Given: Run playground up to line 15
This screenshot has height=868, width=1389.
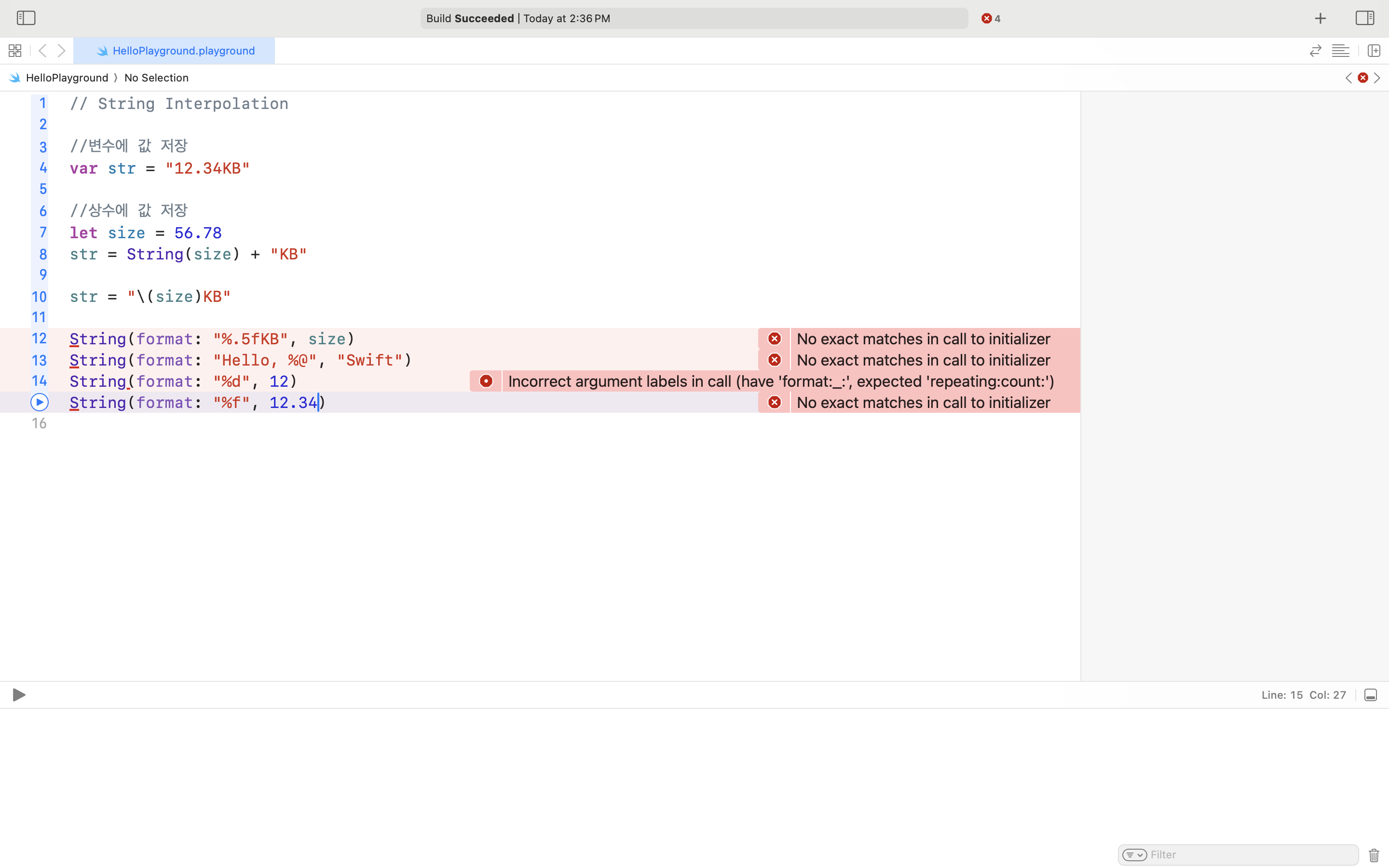Looking at the screenshot, I should pos(39,403).
